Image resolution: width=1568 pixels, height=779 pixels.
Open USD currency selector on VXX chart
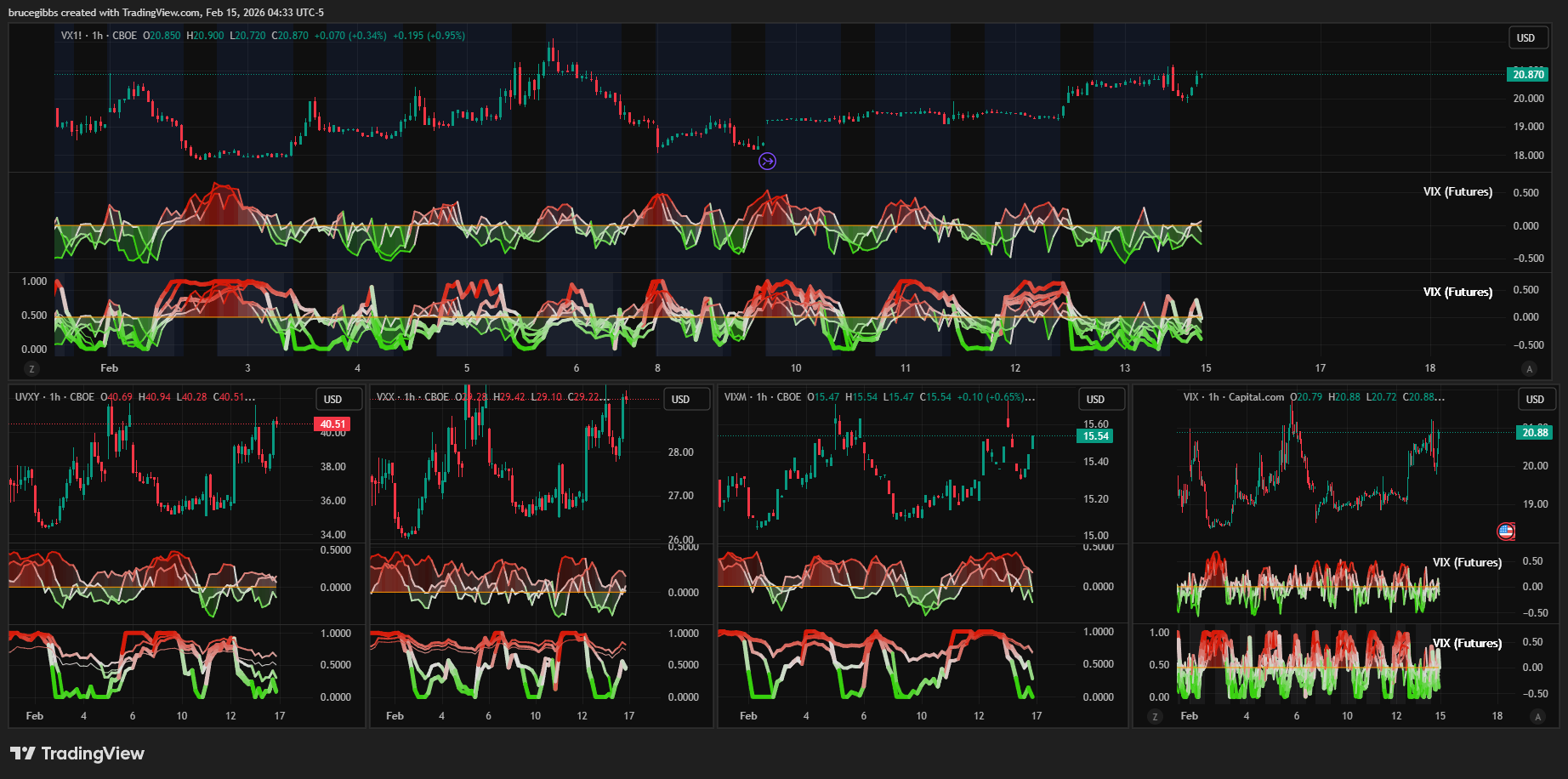pos(681,400)
